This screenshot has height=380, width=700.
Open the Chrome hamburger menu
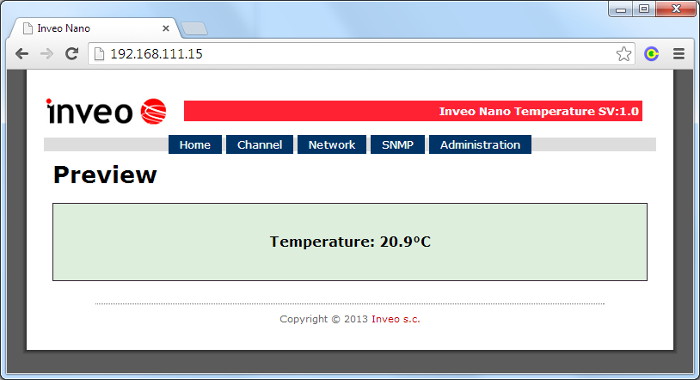point(679,54)
